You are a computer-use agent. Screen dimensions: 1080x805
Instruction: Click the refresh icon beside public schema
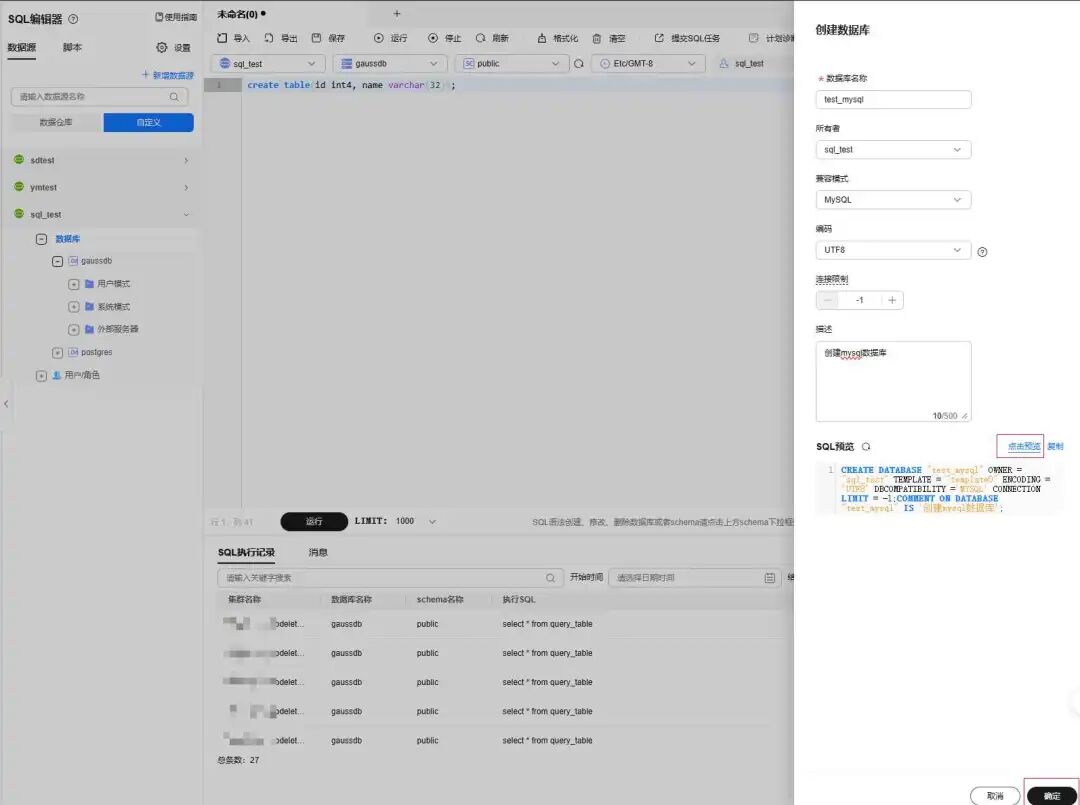coord(579,63)
